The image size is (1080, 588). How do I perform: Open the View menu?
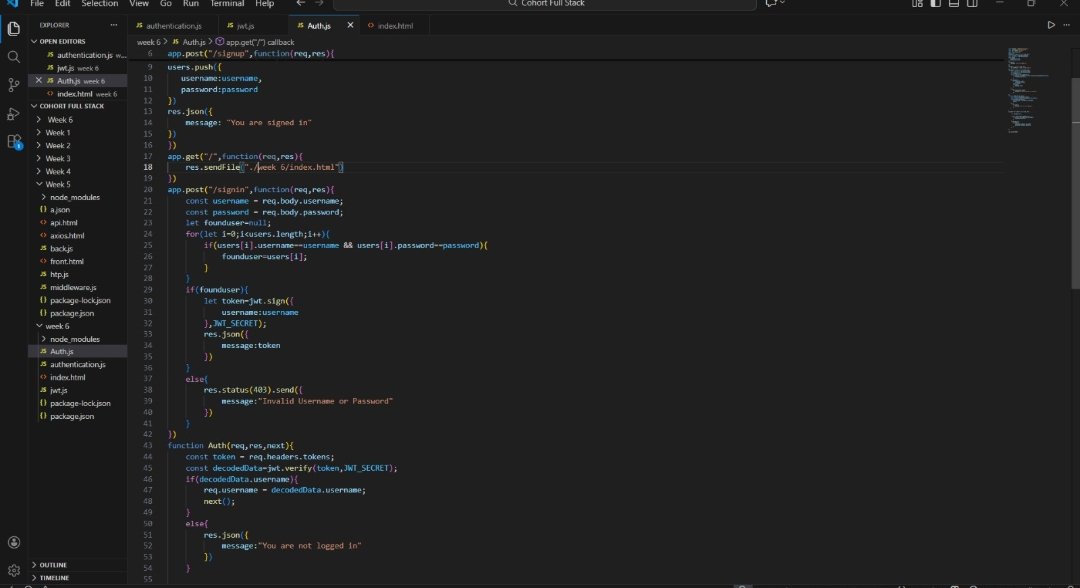139,3
